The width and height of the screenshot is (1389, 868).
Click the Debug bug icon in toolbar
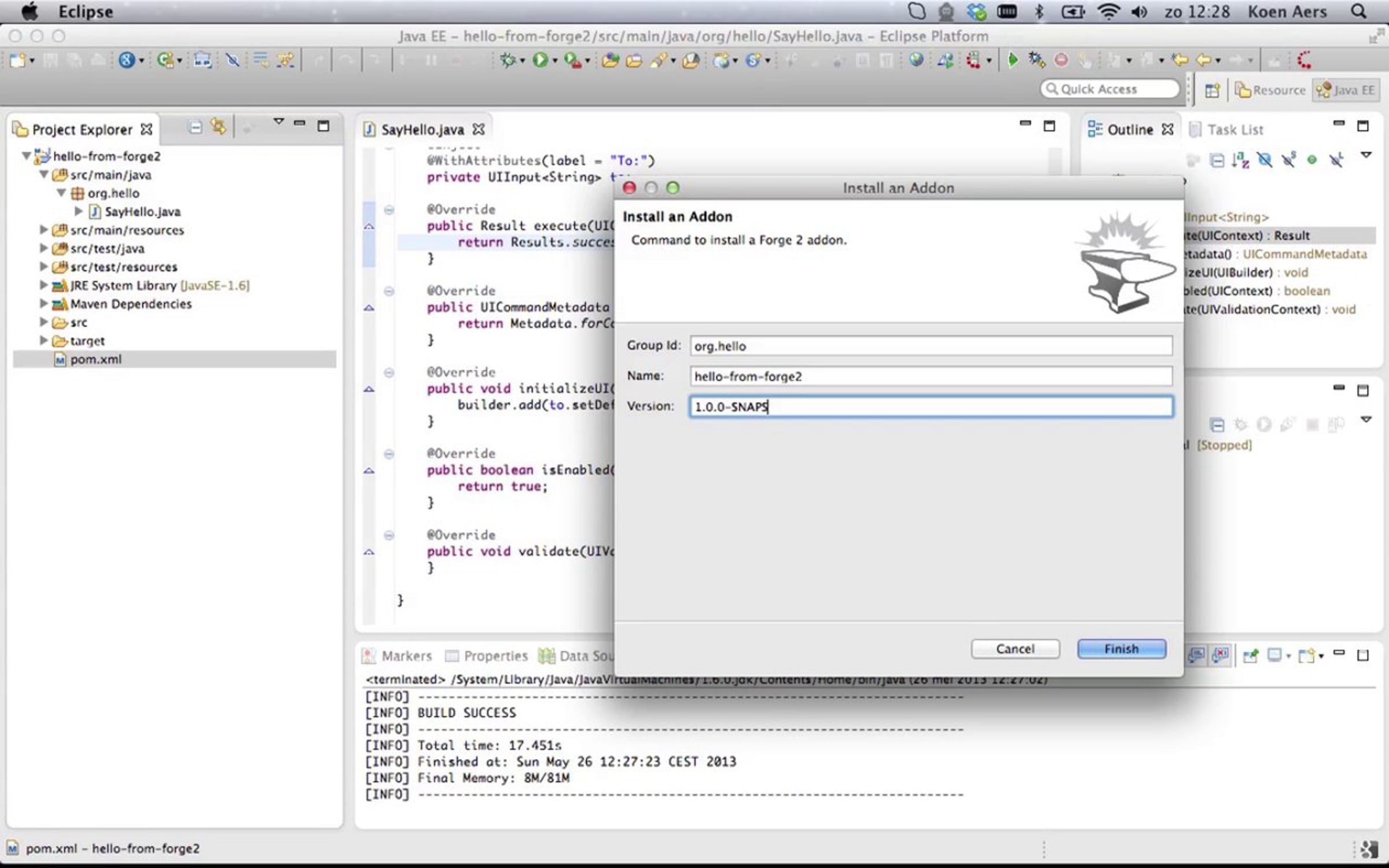coord(508,60)
